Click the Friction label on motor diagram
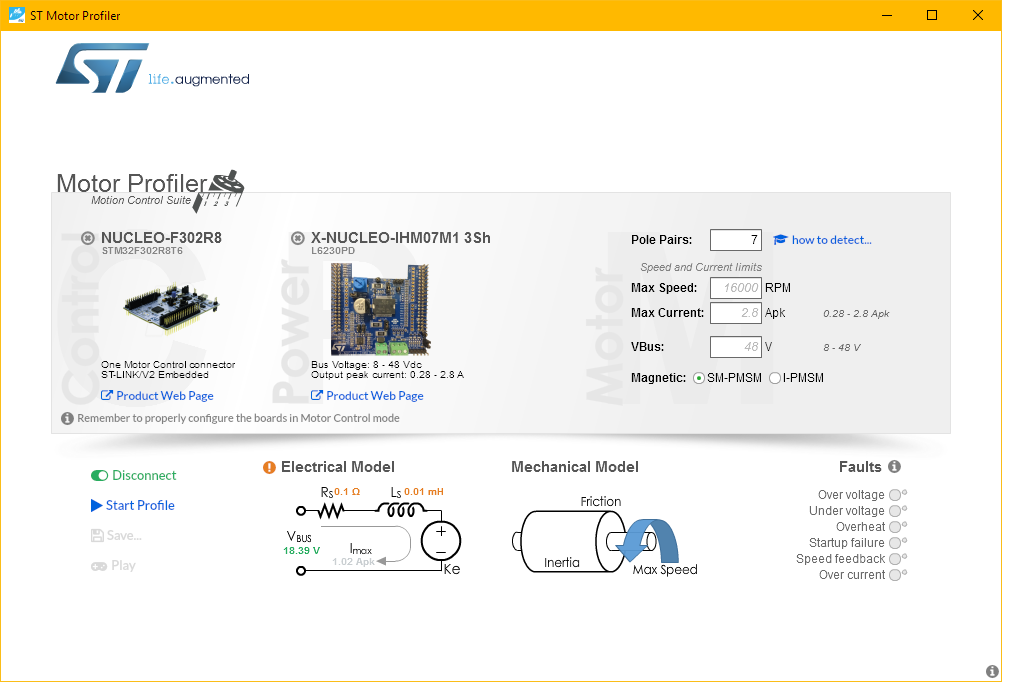This screenshot has width=1035, height=682. click(601, 502)
